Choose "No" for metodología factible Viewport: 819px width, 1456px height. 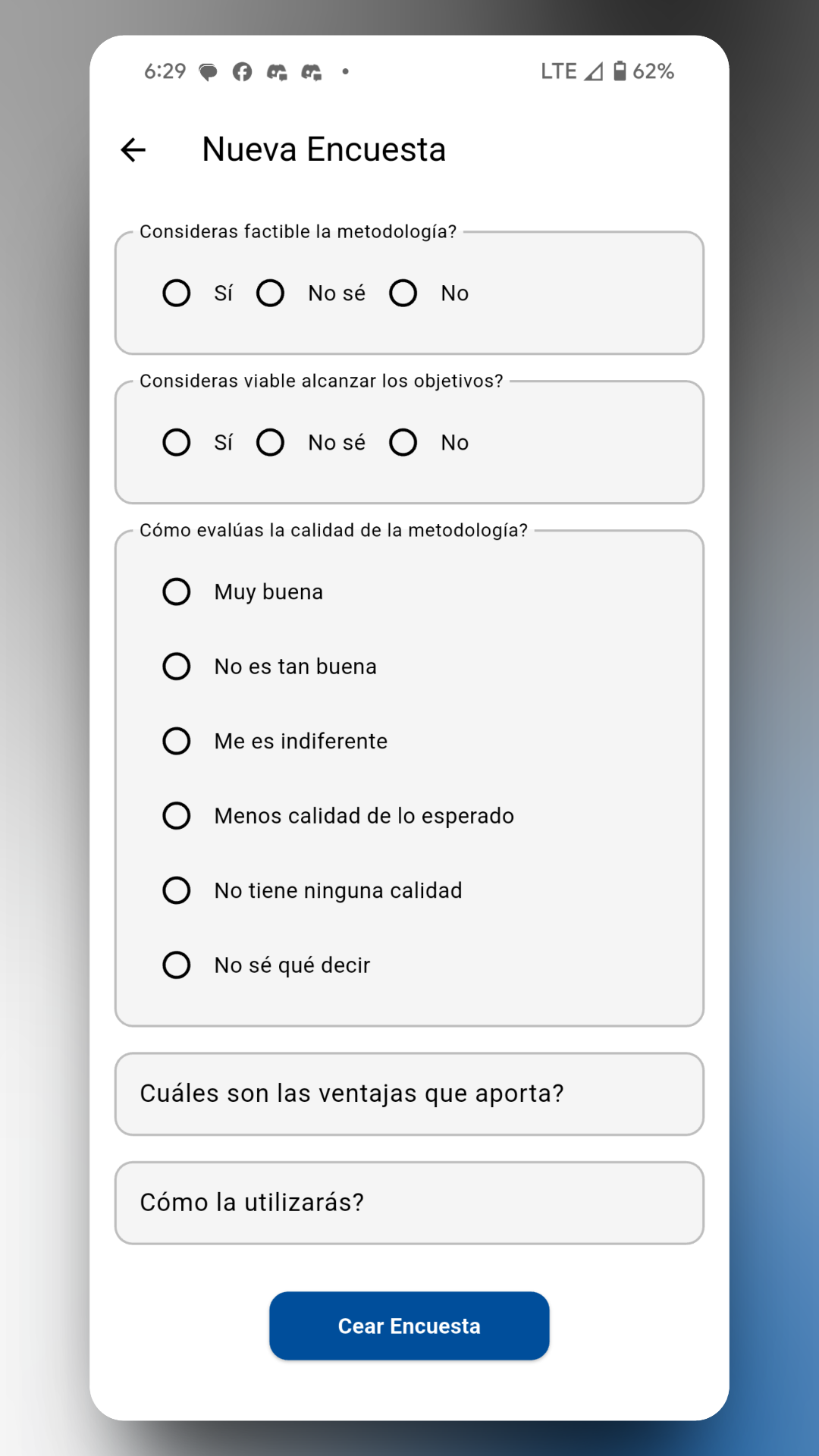click(403, 293)
